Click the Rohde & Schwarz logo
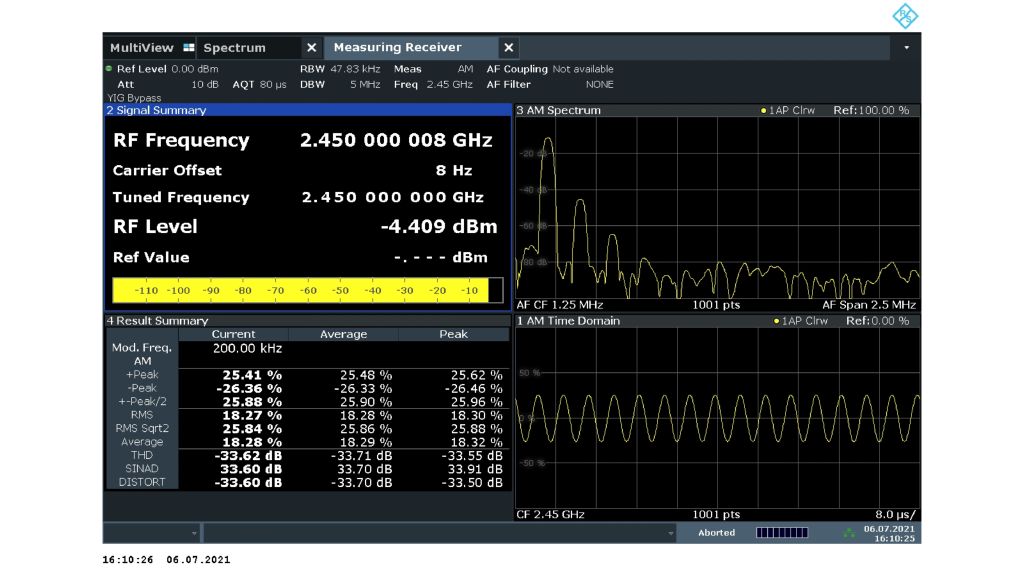Screen dimensions: 1024x576 pyautogui.click(x=904, y=16)
